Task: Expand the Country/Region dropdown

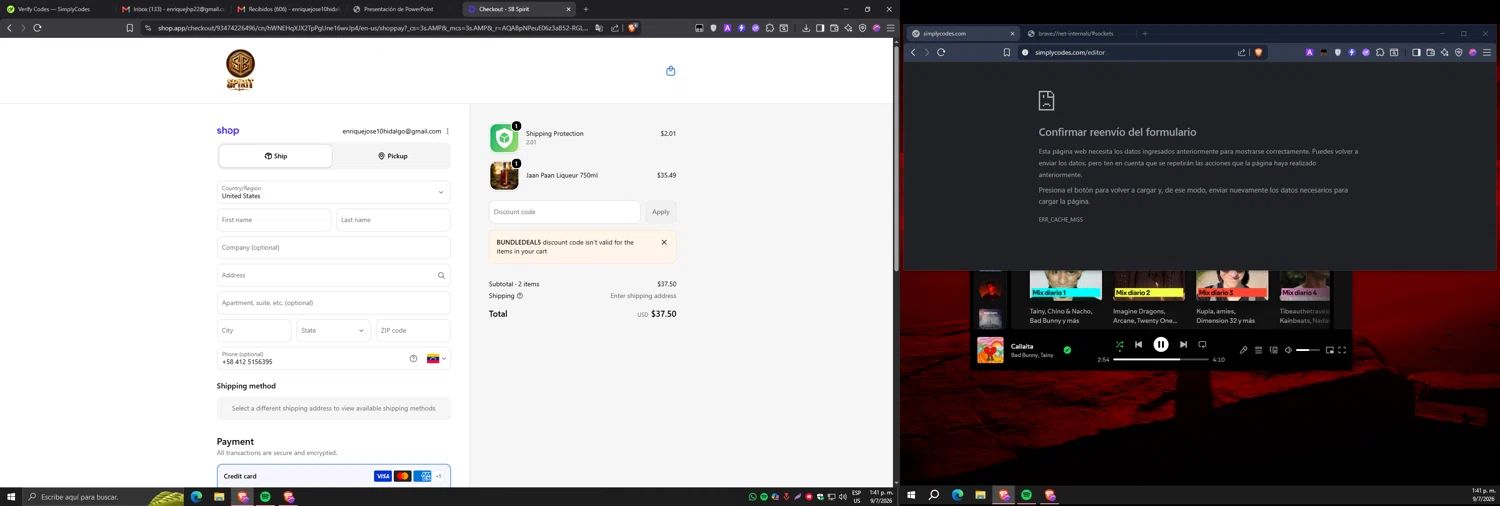Action: pos(334,192)
